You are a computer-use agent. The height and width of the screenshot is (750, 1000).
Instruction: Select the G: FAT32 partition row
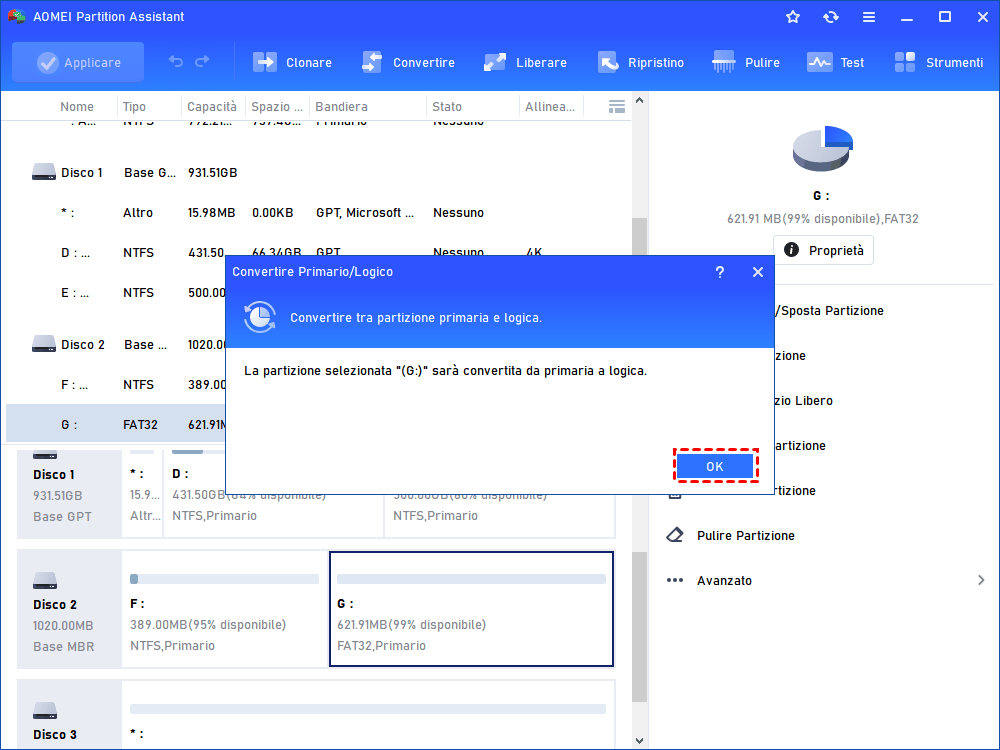[x=115, y=424]
